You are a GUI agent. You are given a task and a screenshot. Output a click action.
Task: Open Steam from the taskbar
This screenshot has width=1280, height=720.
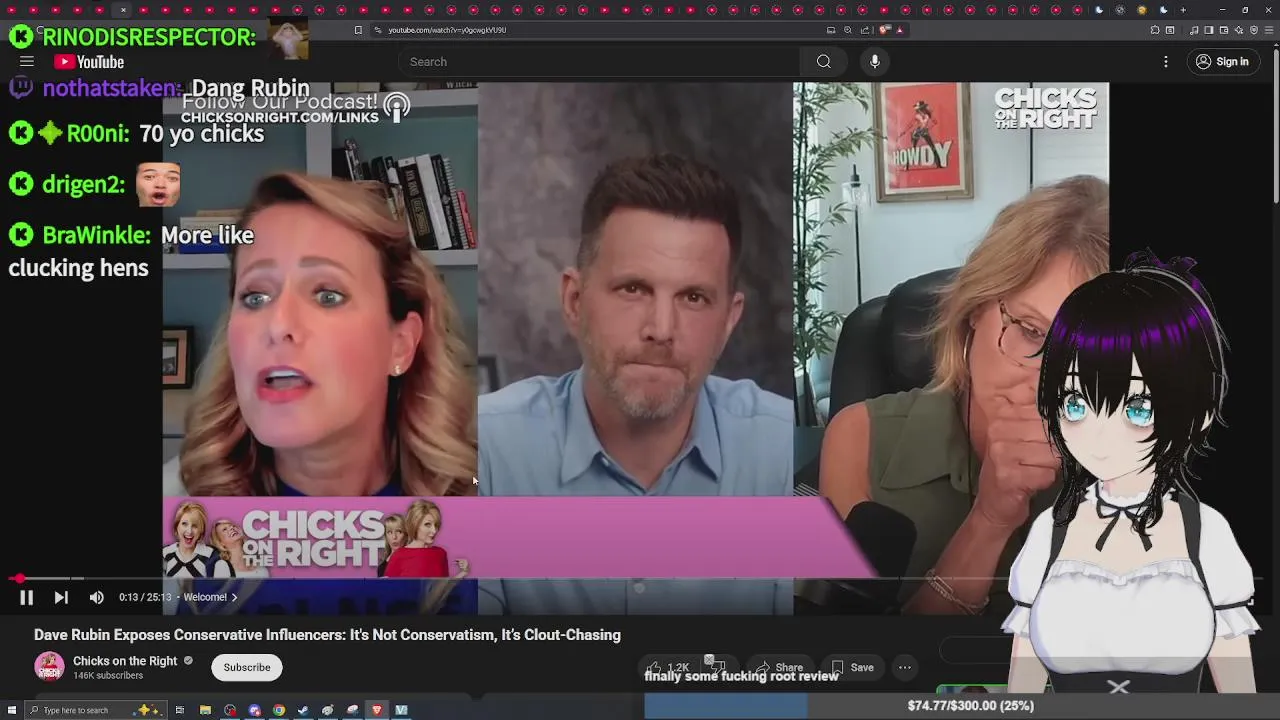coord(303,710)
